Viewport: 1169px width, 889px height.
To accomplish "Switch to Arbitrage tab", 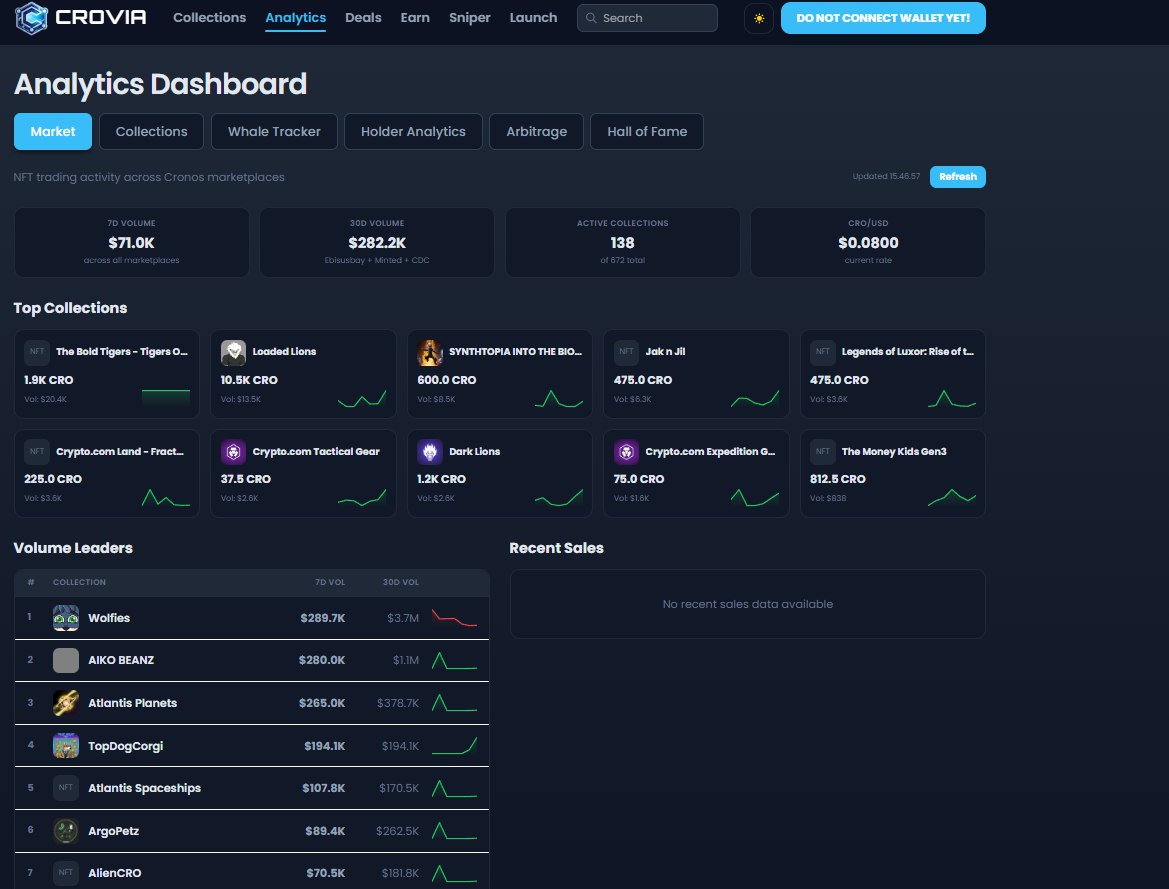I will point(536,131).
